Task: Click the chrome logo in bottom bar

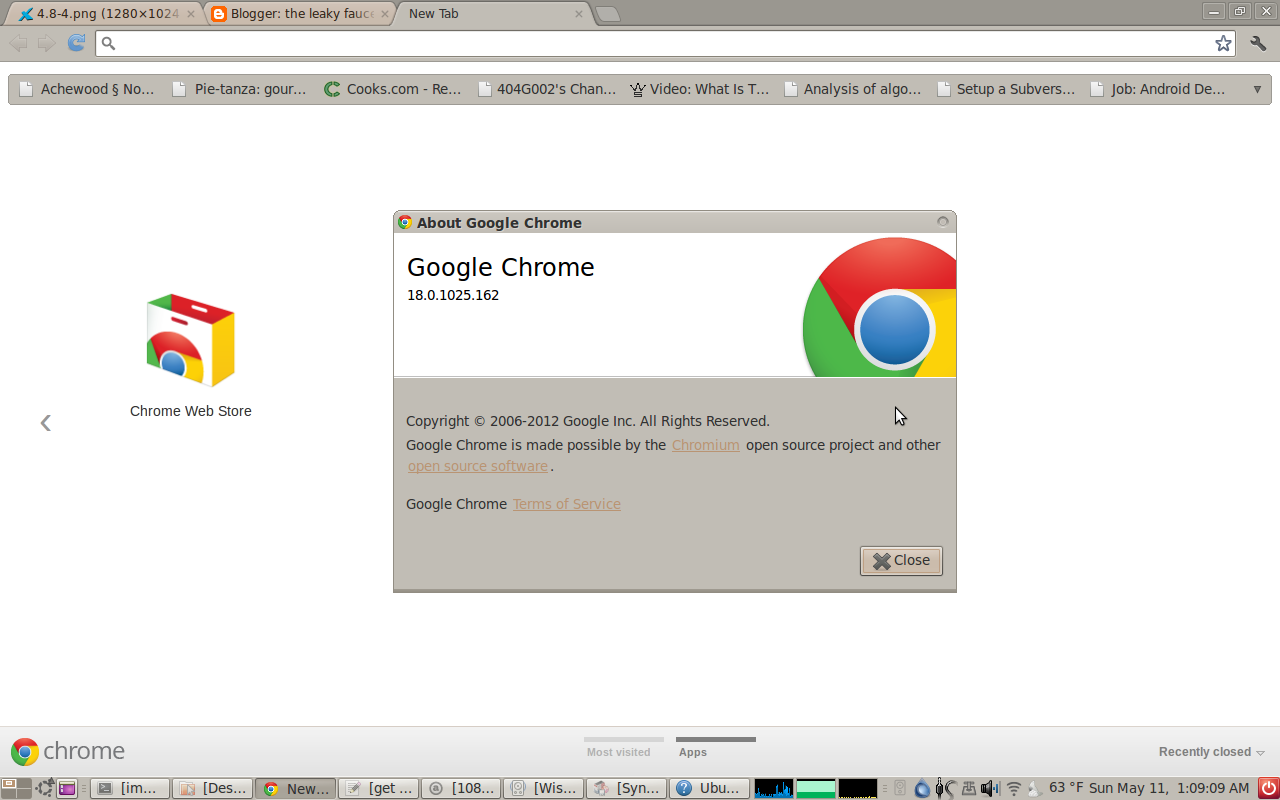Action: pyautogui.click(x=68, y=751)
